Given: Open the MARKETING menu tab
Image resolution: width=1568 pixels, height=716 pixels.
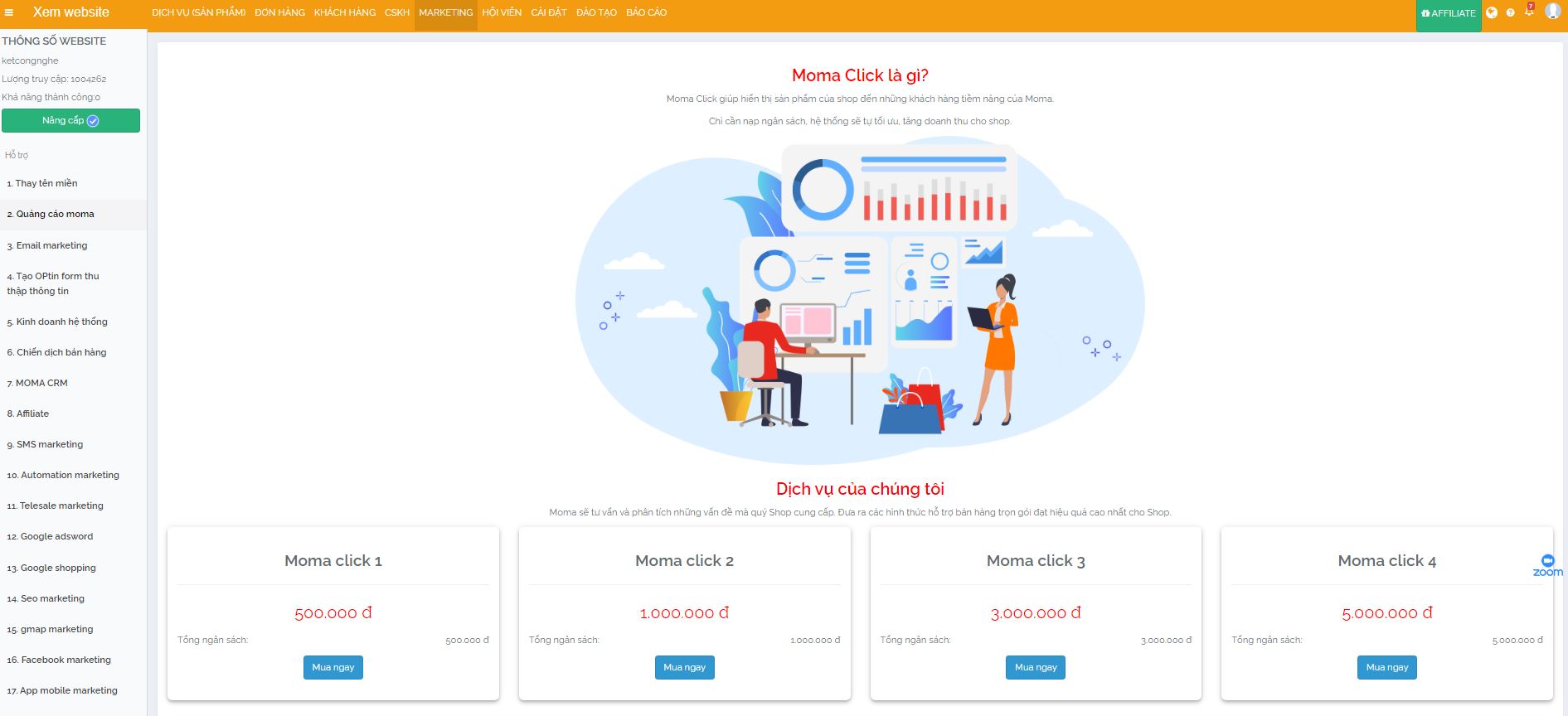Looking at the screenshot, I should point(445,13).
